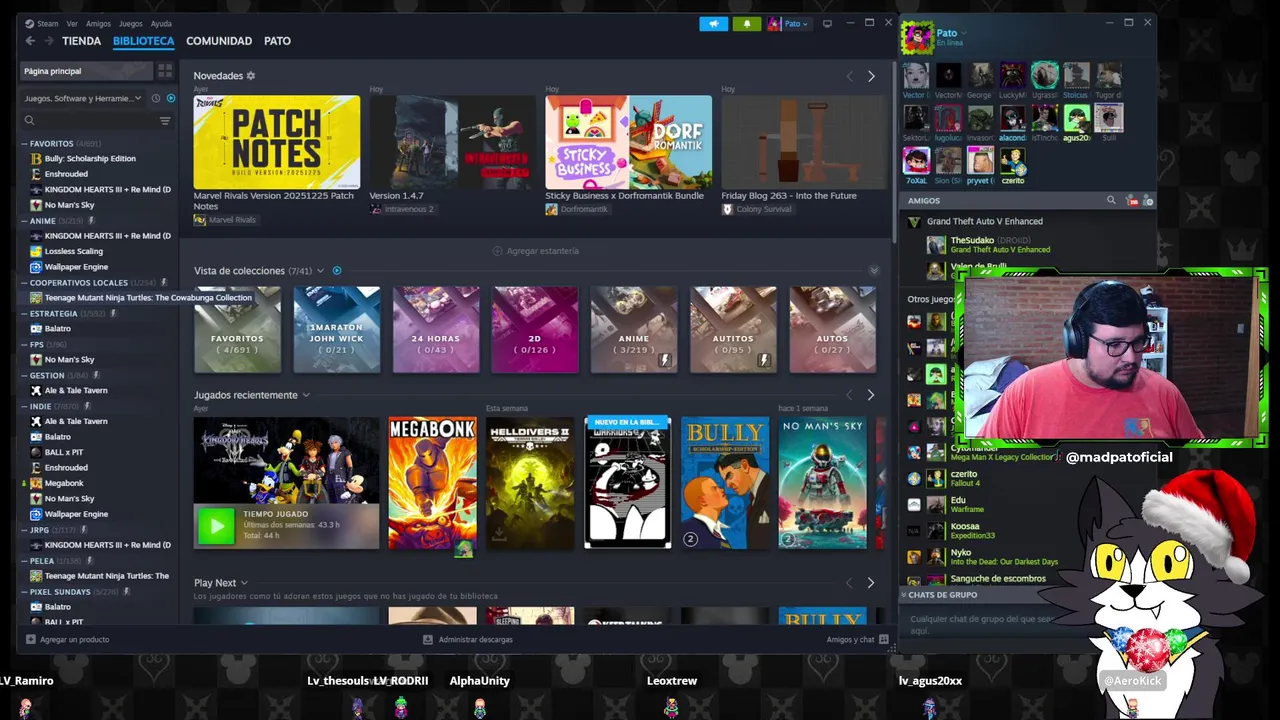Open the Ver menu

coord(72,24)
